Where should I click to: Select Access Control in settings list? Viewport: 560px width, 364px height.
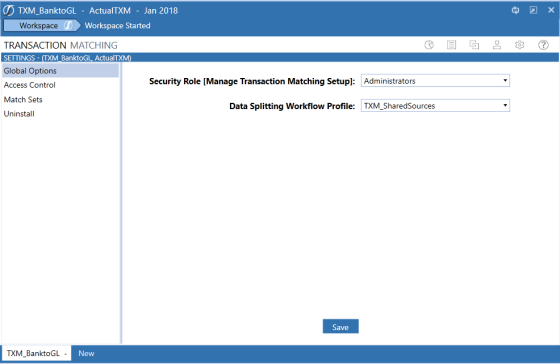tap(60, 85)
